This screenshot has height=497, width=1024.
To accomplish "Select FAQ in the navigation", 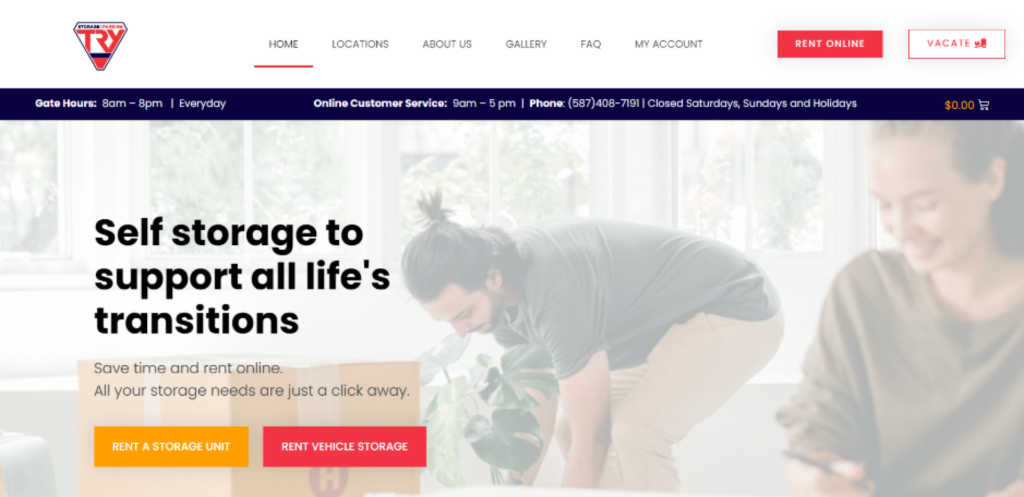I will point(590,44).
